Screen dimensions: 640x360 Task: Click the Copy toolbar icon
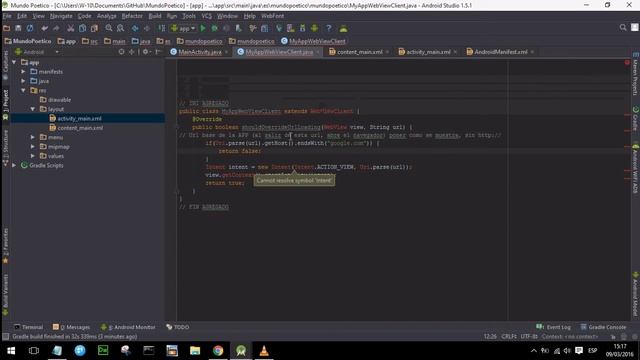82,28
